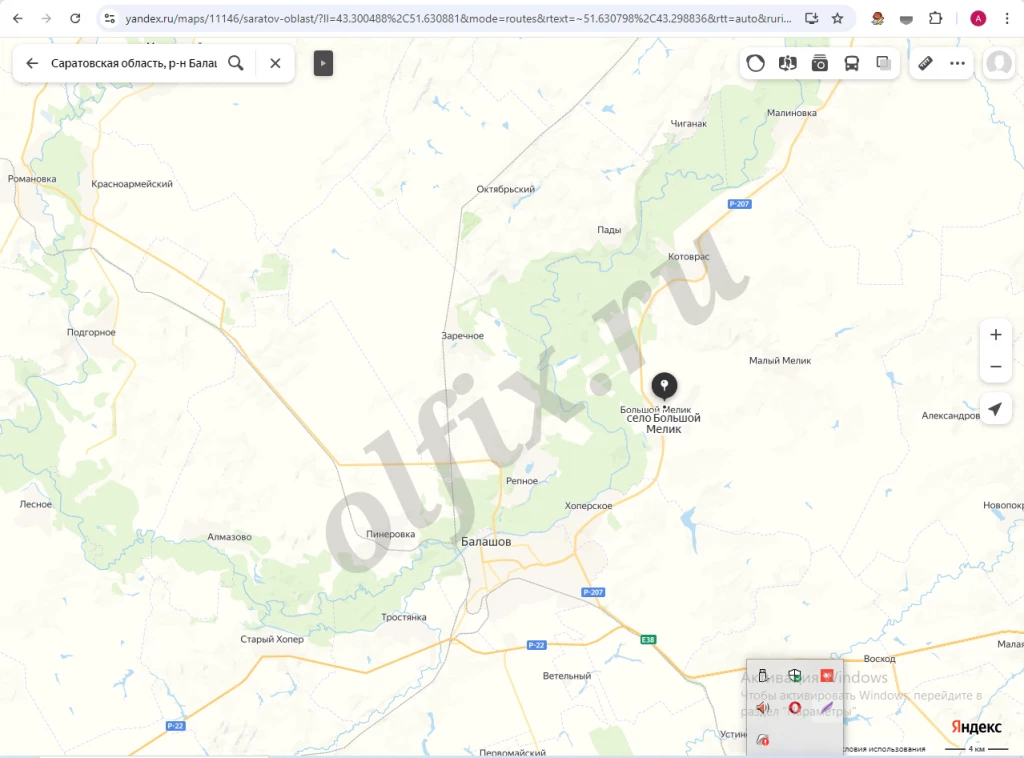Click the Балашов city label on map
This screenshot has width=1024, height=758.
tap(486, 541)
